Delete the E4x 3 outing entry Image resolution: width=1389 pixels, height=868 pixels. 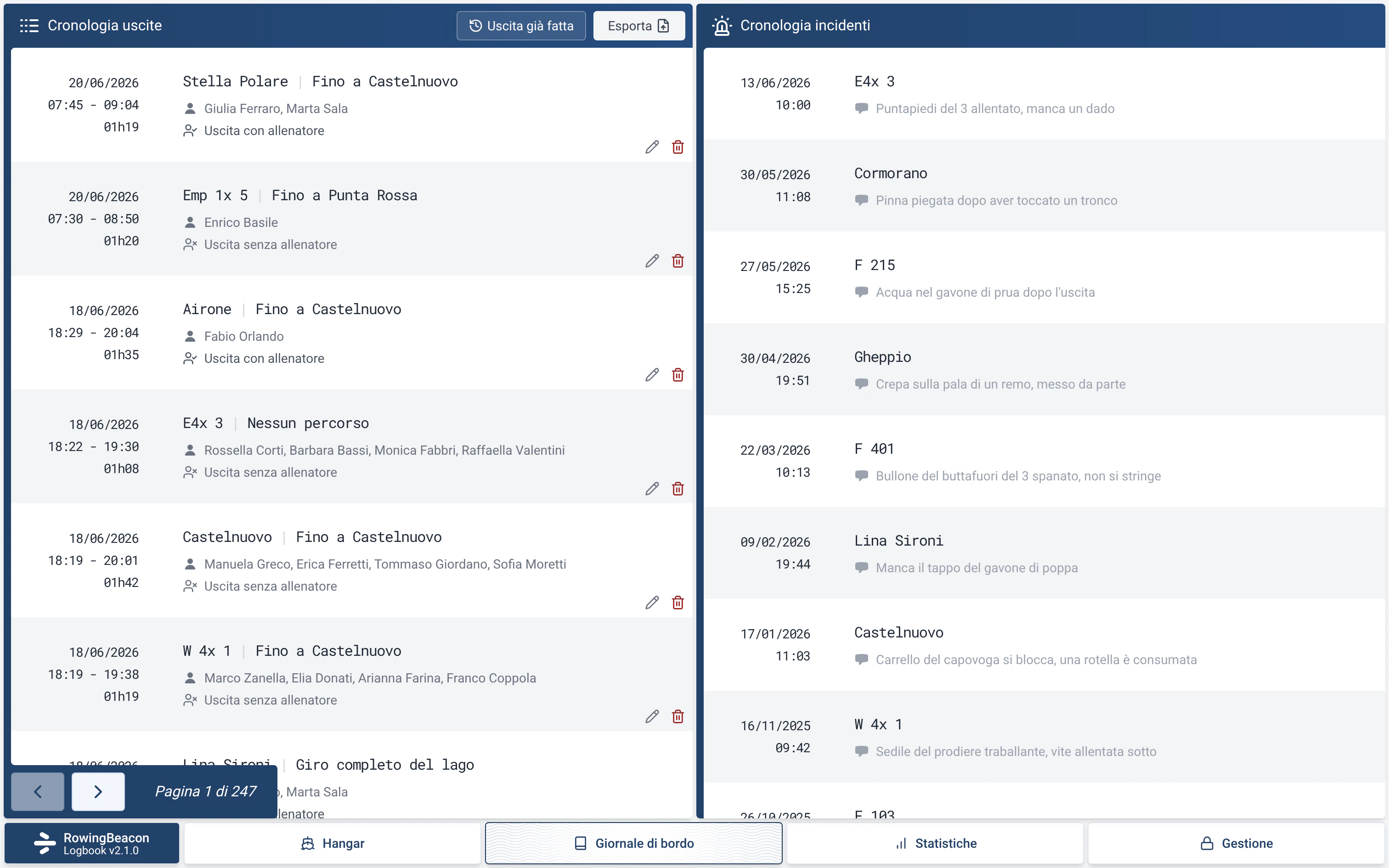[678, 489]
